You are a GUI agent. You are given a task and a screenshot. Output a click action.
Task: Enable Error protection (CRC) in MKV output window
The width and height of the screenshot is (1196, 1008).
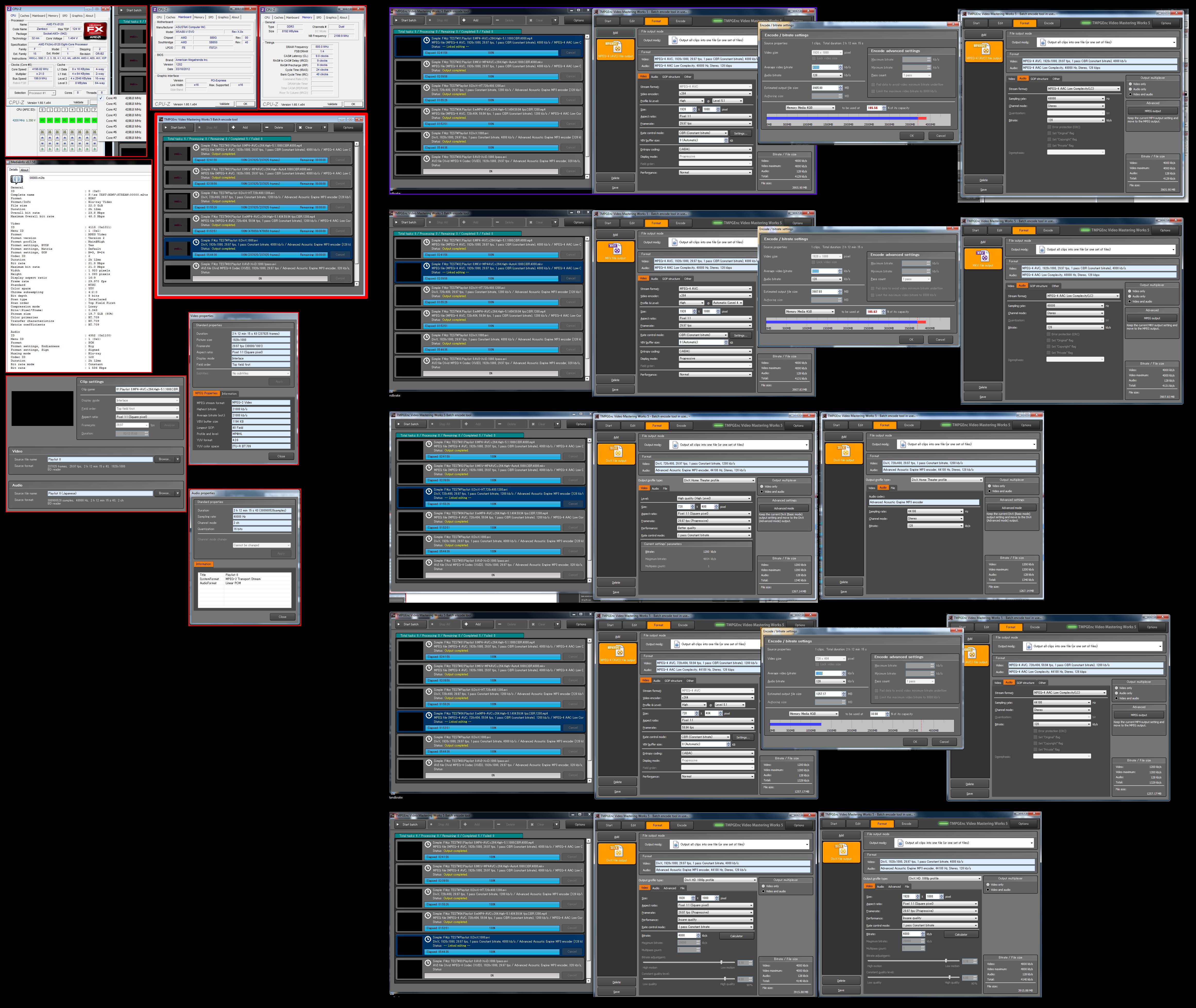click(x=1049, y=334)
